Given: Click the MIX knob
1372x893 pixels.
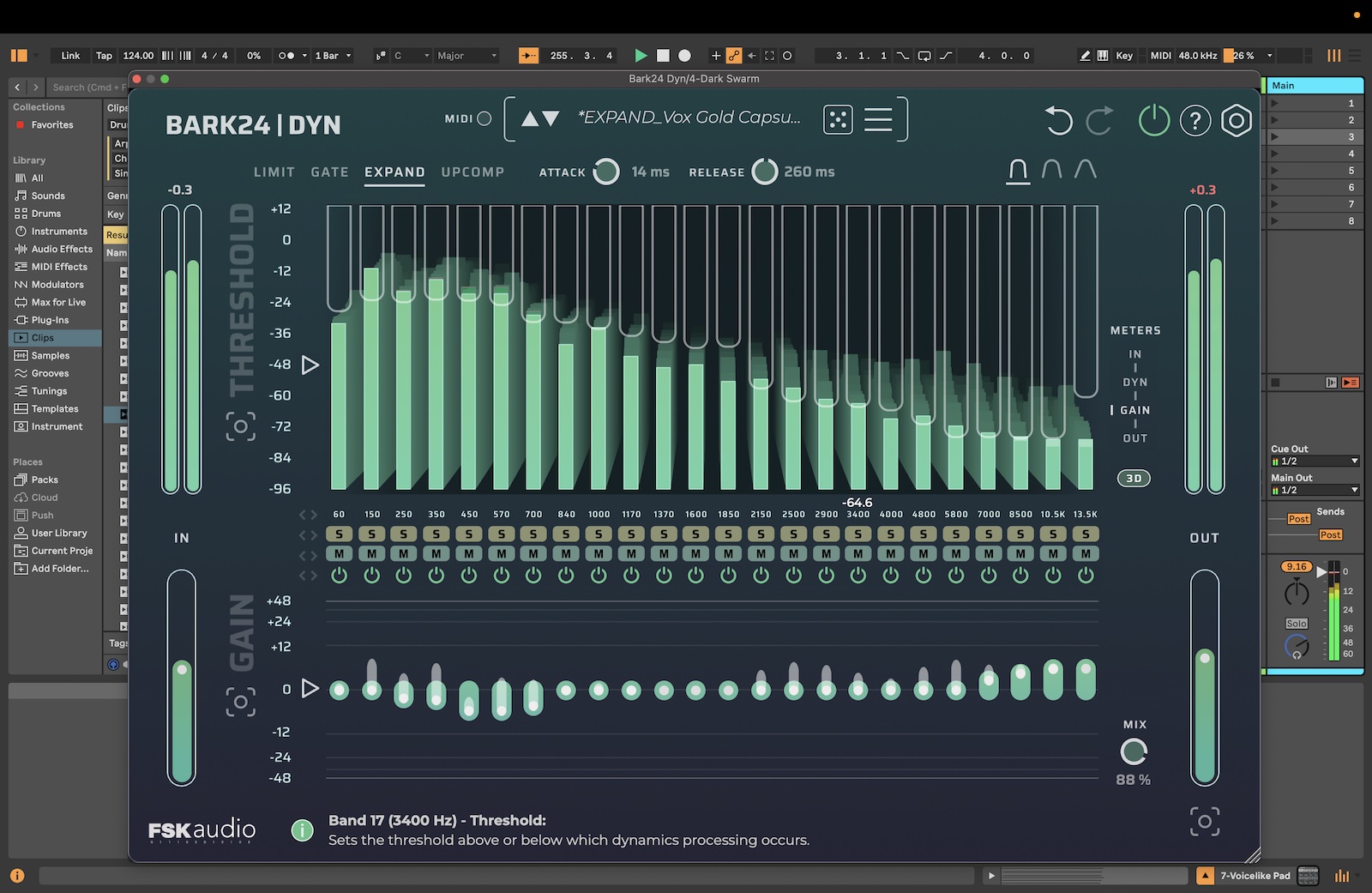Looking at the screenshot, I should click(1134, 751).
